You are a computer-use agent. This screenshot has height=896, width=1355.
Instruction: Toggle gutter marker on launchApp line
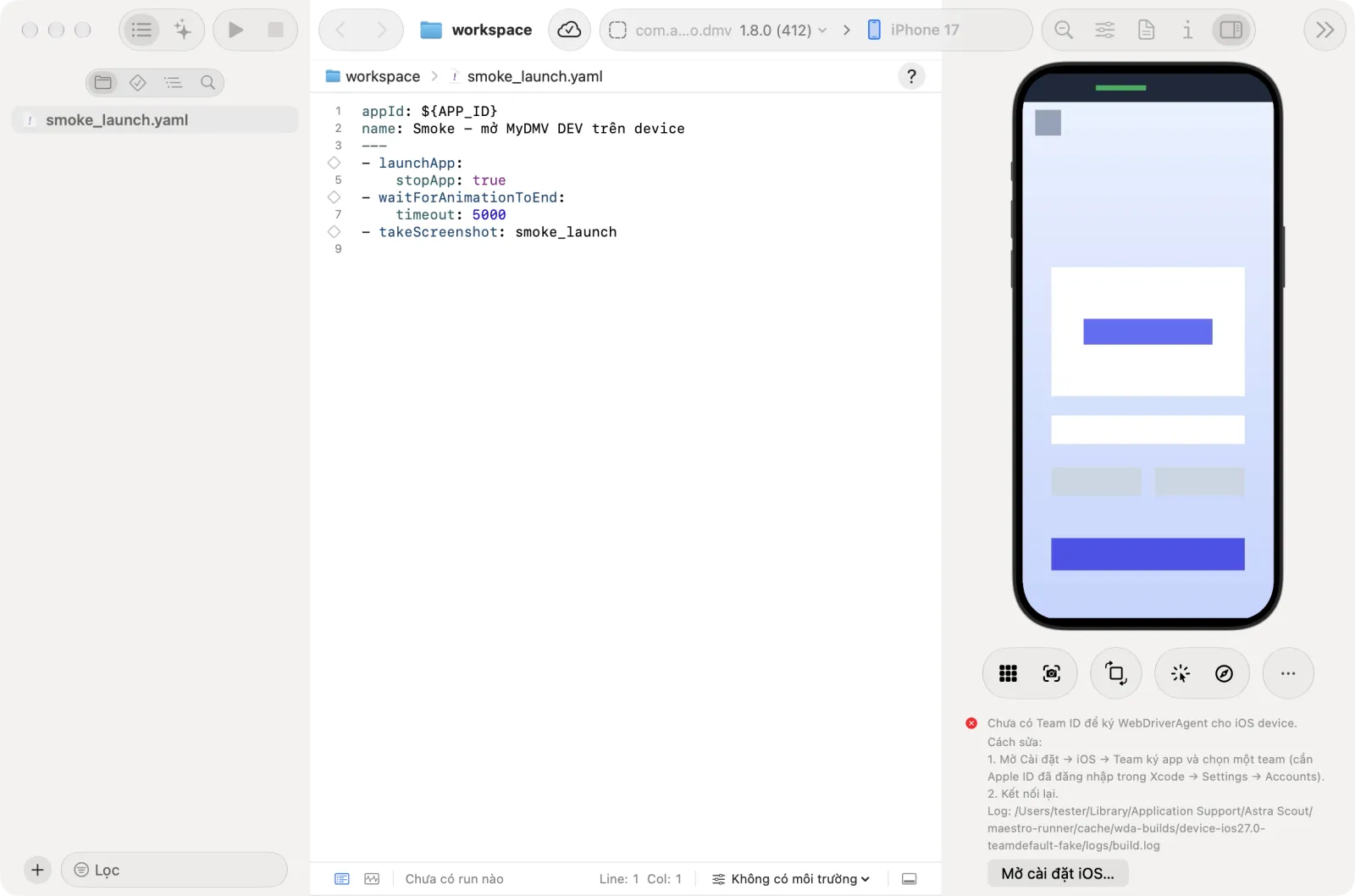tap(334, 163)
